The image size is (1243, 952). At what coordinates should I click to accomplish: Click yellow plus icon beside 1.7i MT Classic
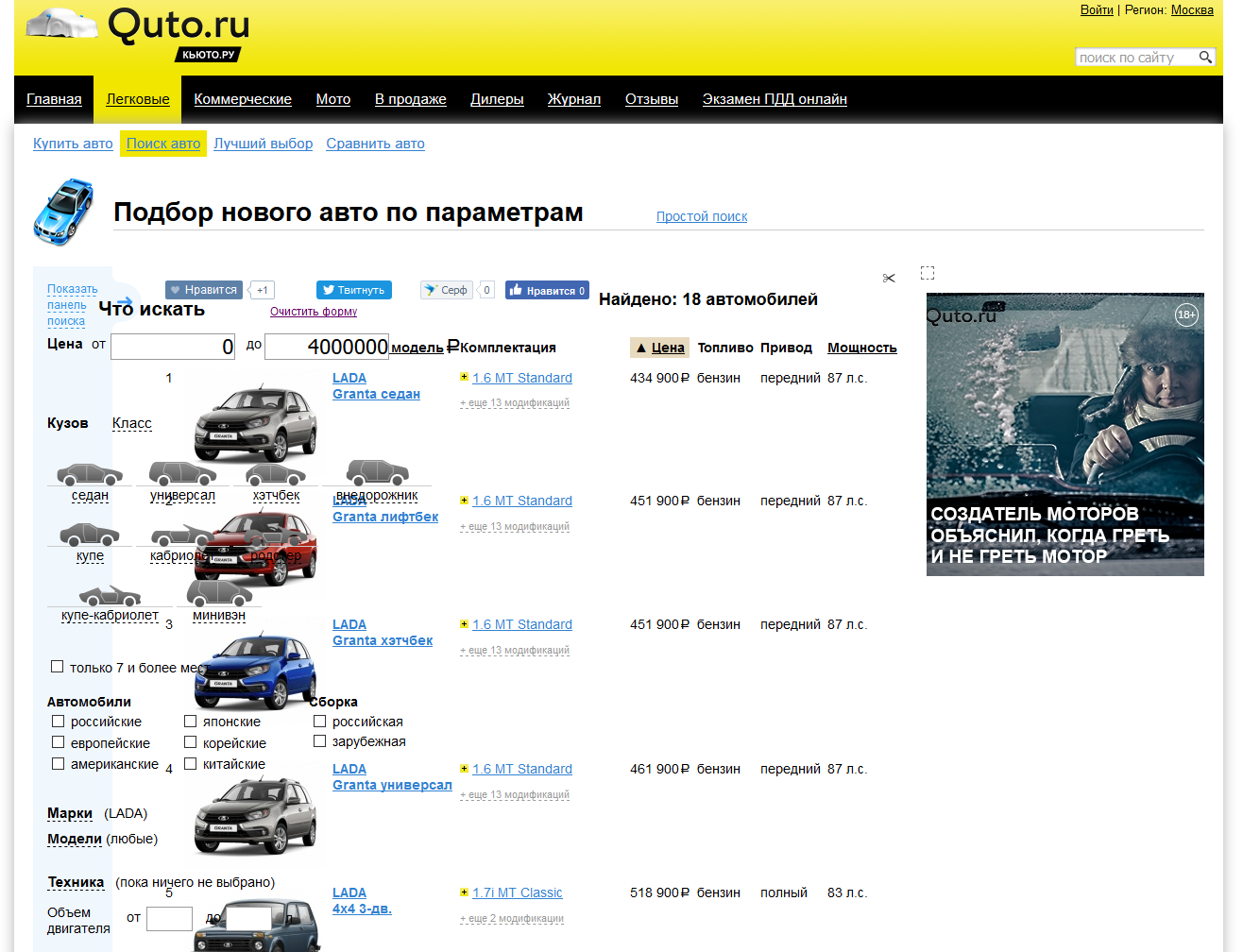(464, 892)
